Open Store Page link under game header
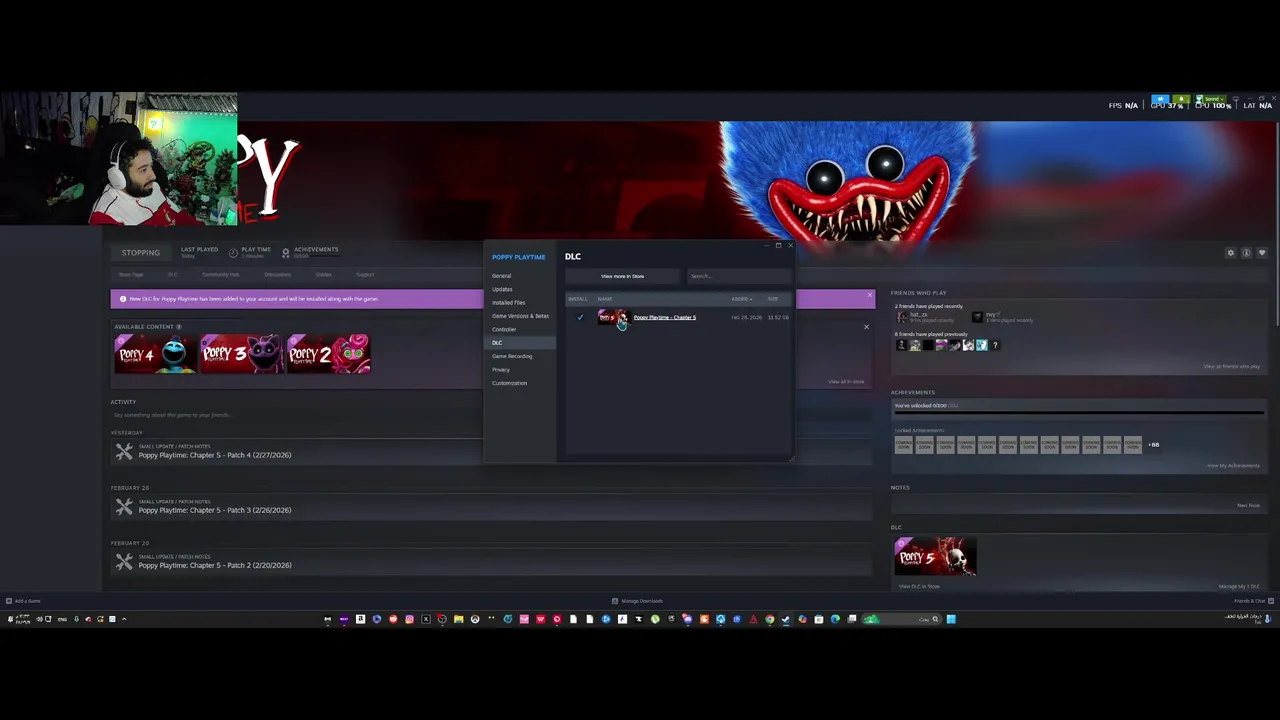Image resolution: width=1280 pixels, height=720 pixels. coord(131,275)
